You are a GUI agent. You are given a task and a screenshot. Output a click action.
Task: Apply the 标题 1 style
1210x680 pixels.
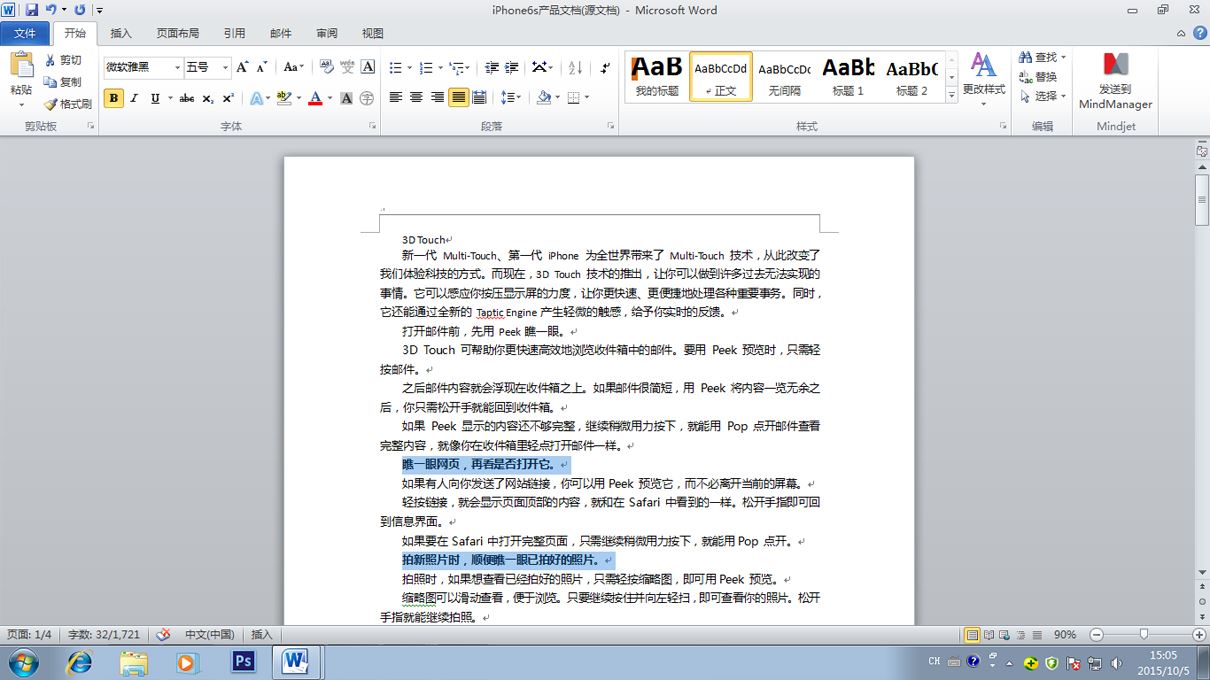point(848,77)
